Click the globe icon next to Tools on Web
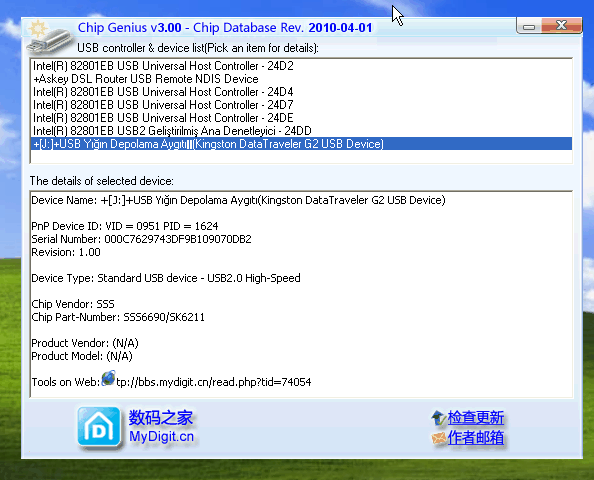 [x=108, y=378]
